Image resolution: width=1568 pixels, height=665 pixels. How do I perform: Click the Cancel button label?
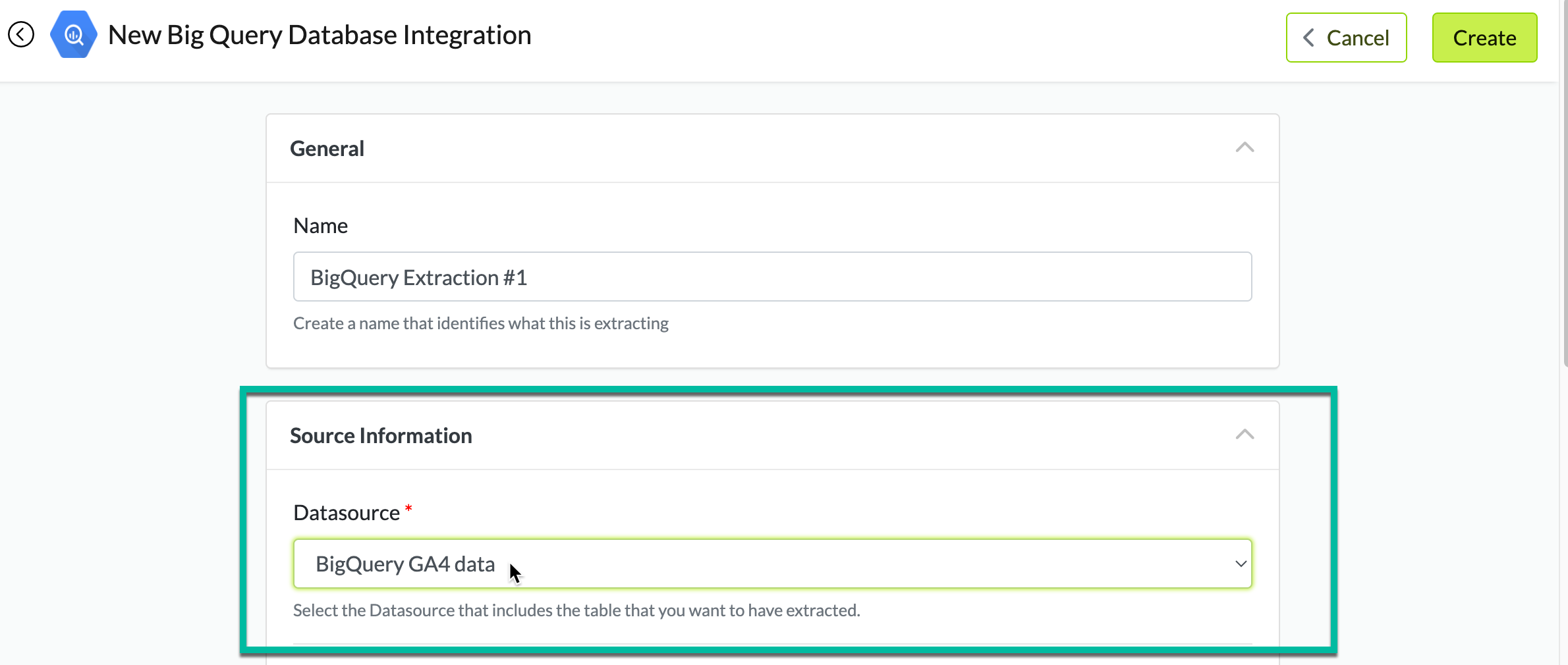(1358, 38)
